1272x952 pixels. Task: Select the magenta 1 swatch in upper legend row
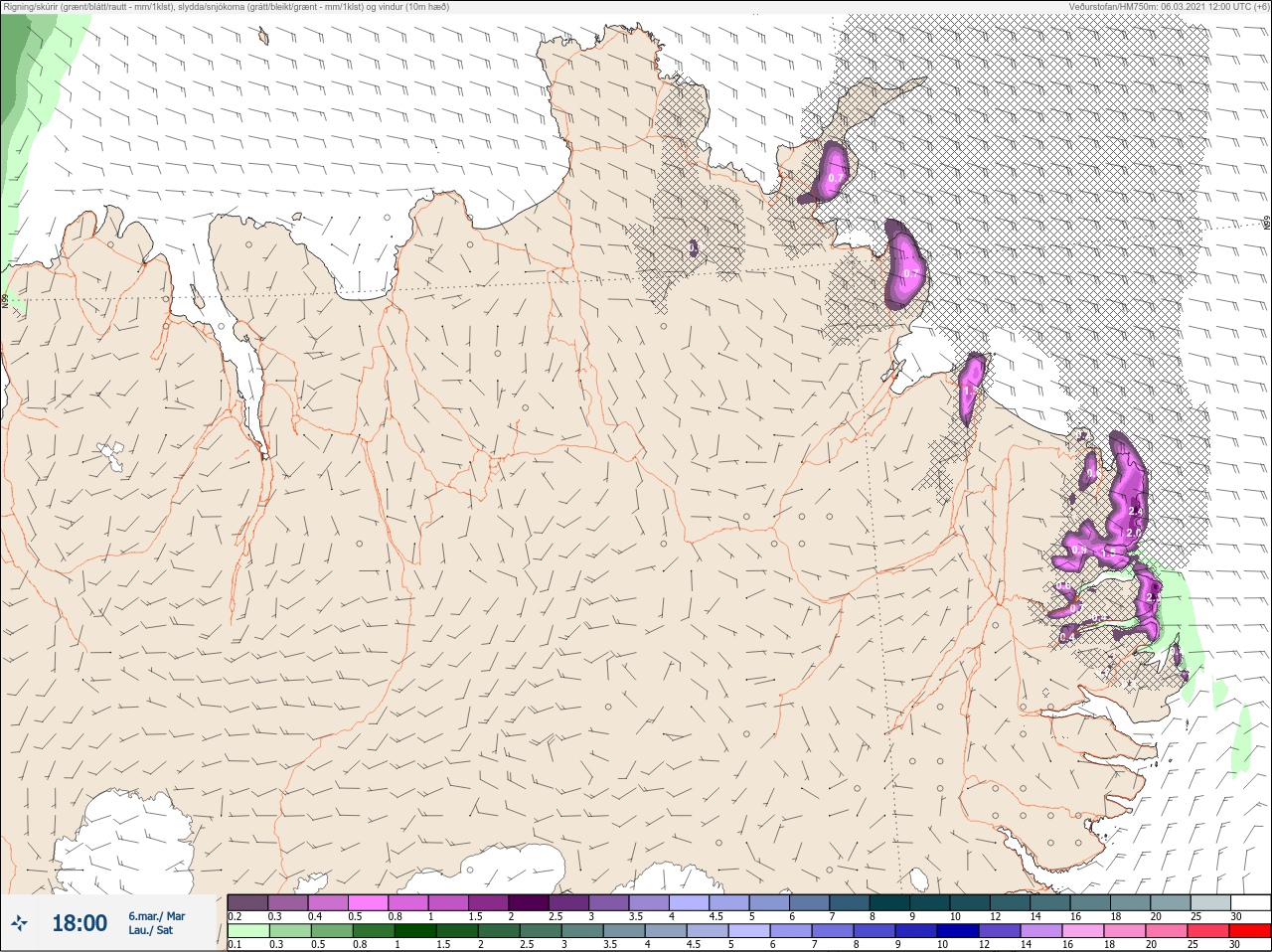449,902
